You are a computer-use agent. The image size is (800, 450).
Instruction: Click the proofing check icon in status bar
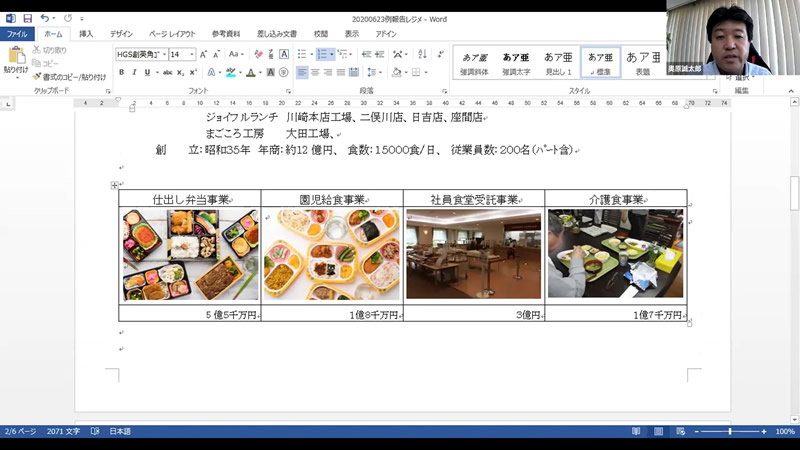95,431
